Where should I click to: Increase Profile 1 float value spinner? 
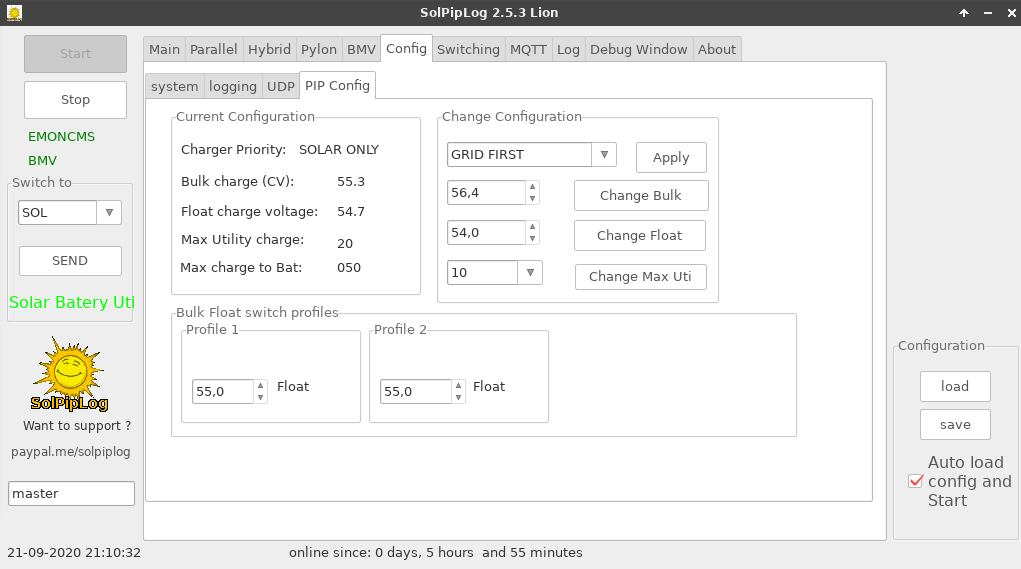pos(260,385)
